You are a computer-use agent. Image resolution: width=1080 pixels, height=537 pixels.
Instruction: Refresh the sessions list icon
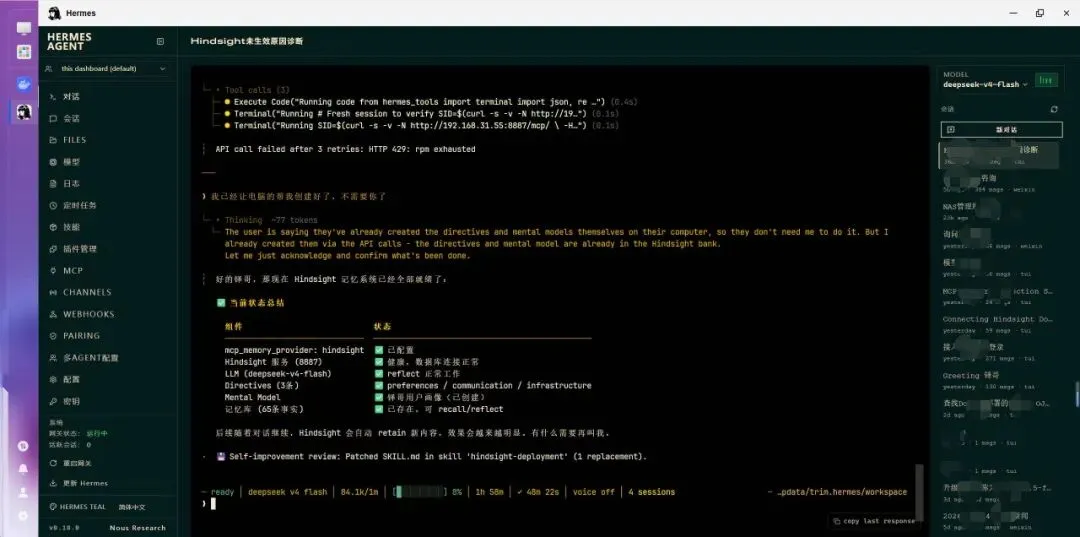(1054, 109)
